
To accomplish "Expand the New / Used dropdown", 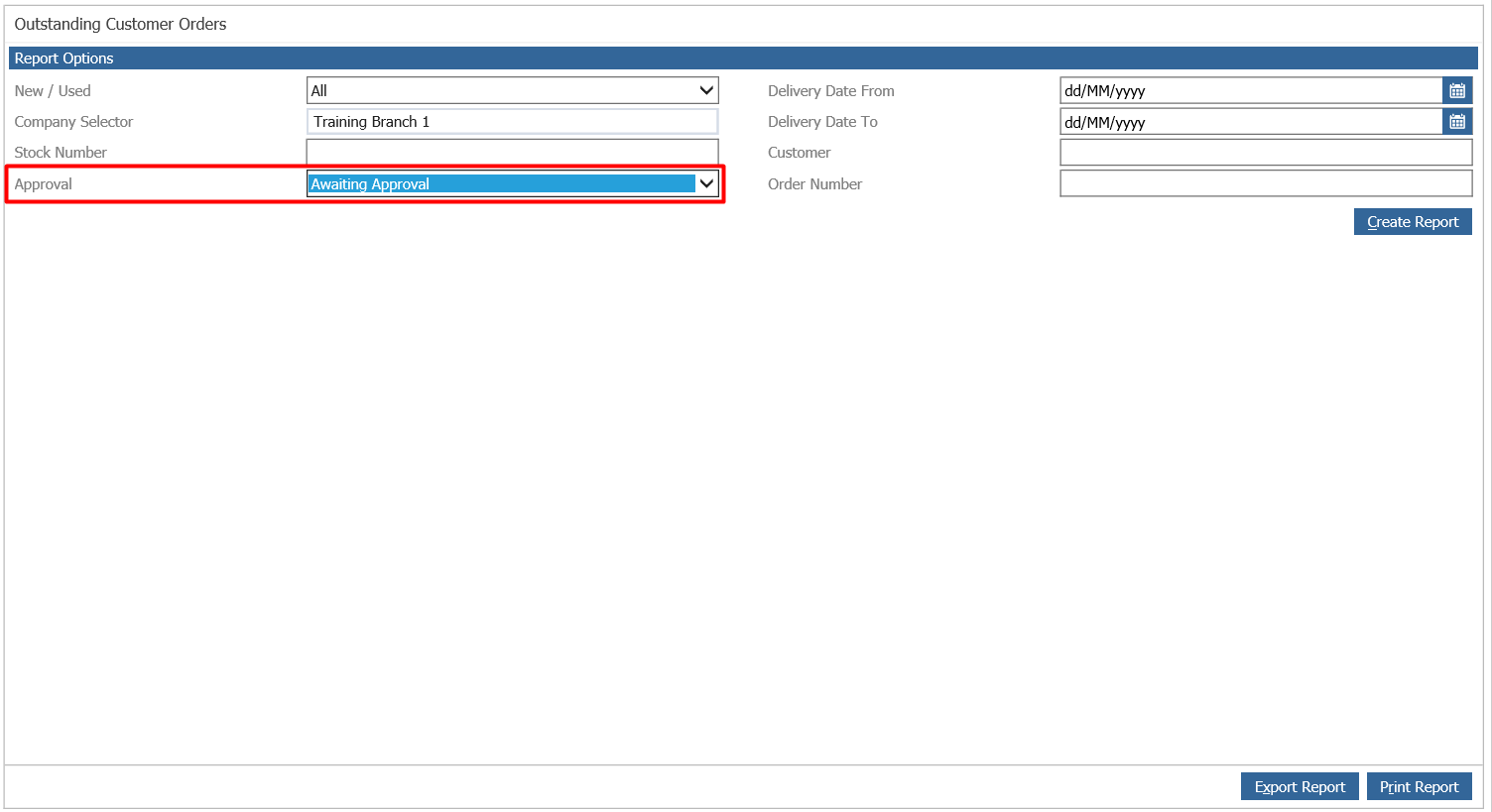I will point(512,91).
